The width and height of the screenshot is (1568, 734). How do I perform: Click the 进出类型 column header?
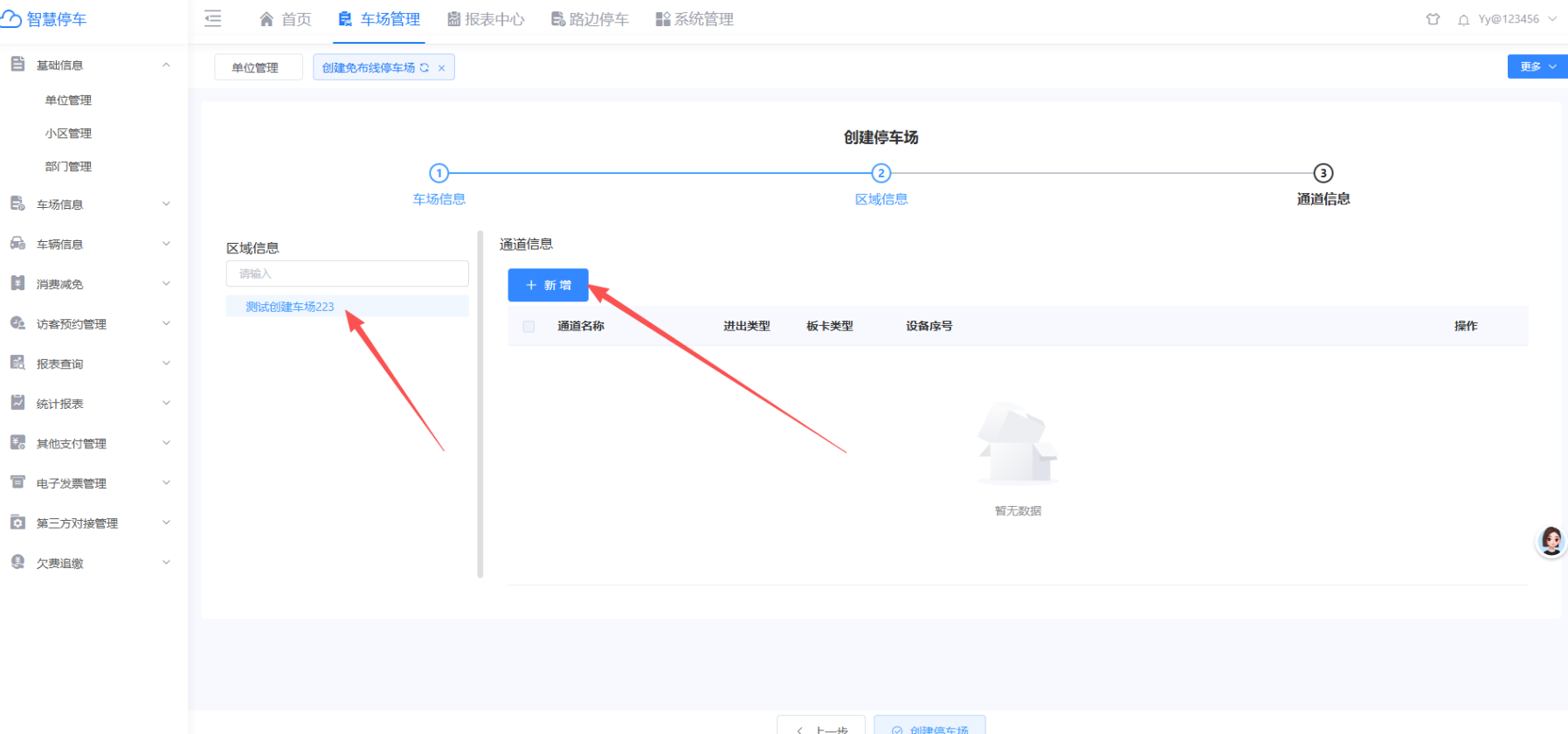[x=747, y=326]
